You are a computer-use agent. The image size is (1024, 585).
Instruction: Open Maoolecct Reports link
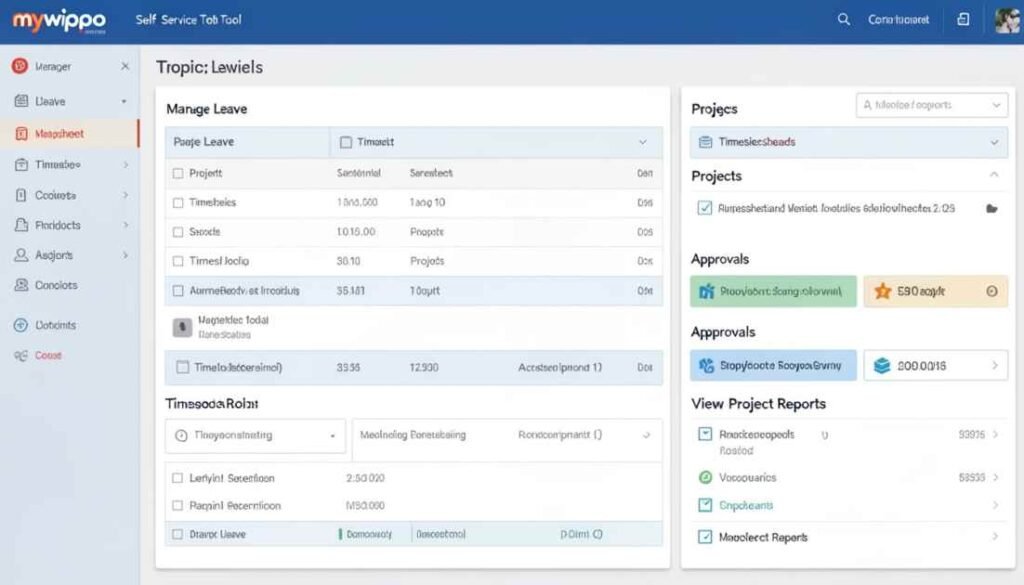(763, 537)
